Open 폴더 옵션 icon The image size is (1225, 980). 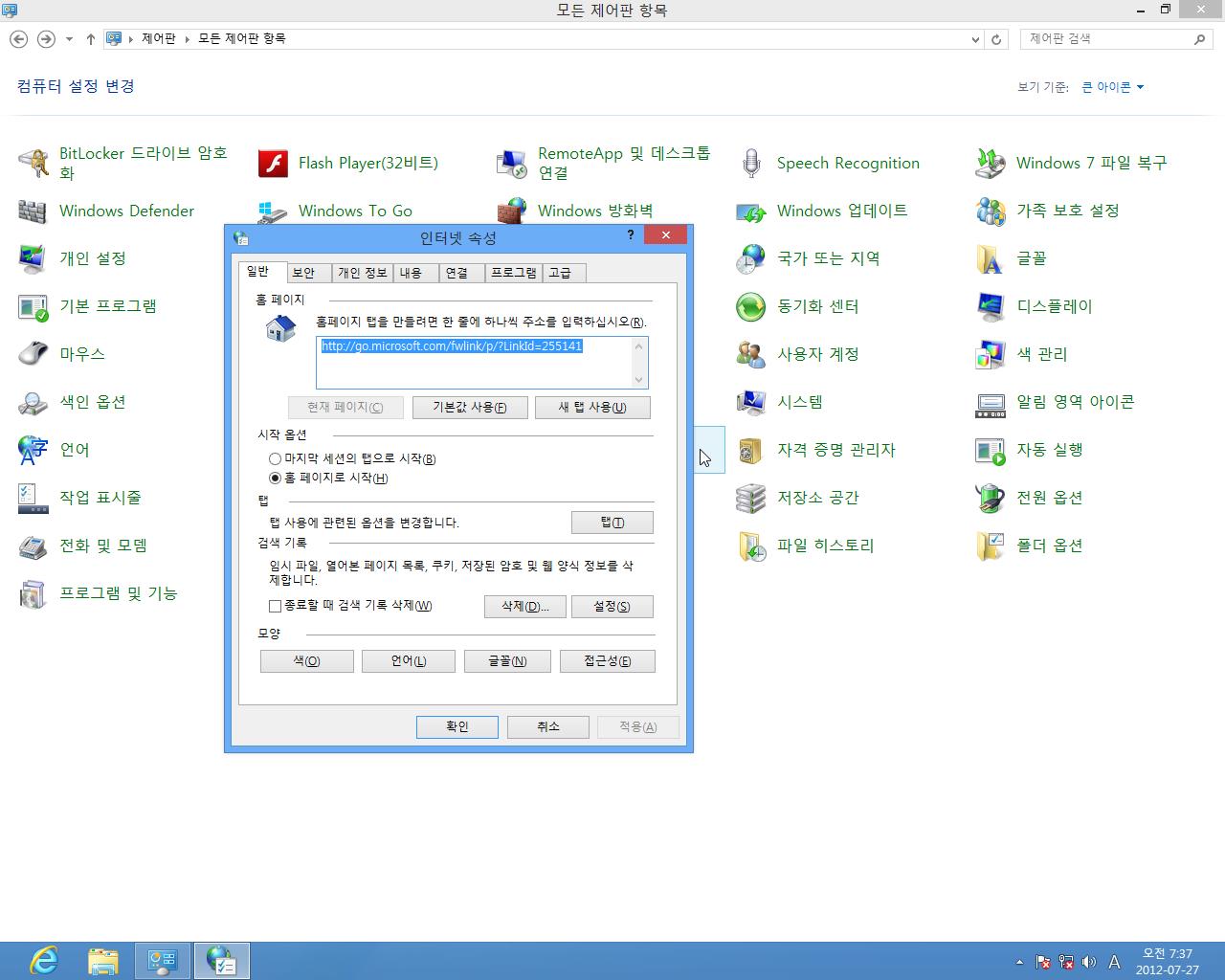(x=991, y=546)
